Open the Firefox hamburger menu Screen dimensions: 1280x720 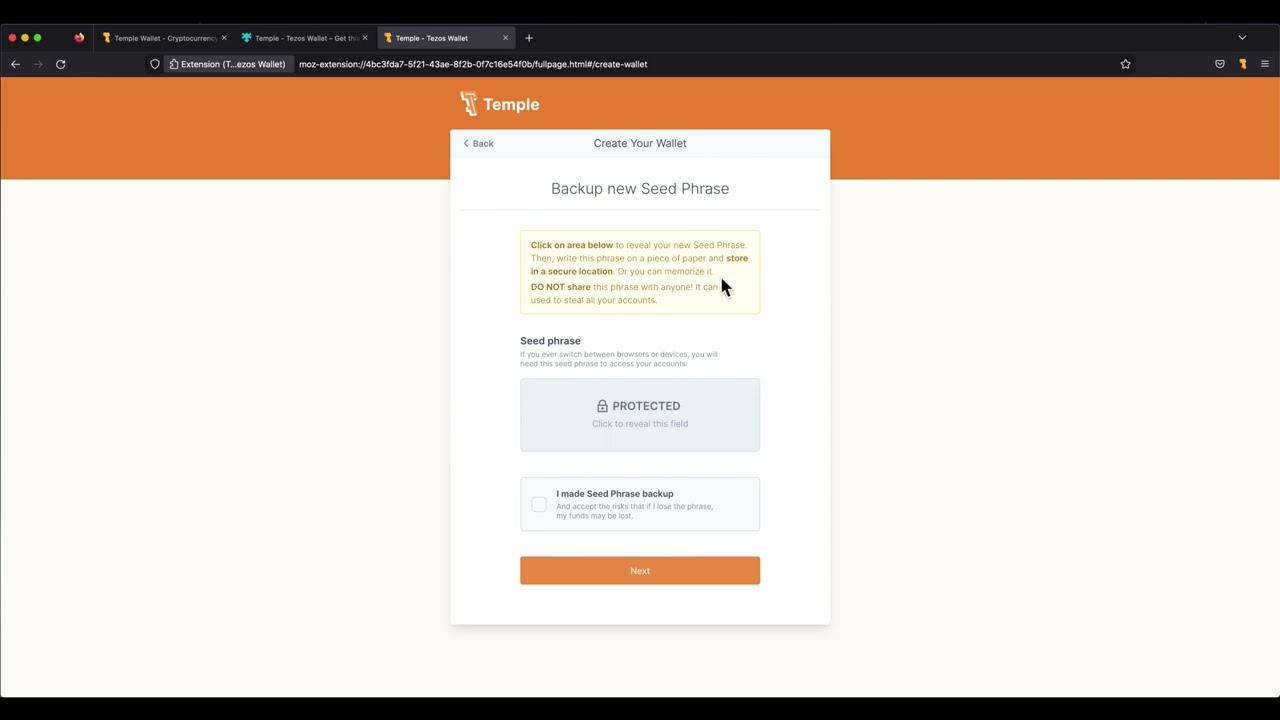pos(1265,64)
